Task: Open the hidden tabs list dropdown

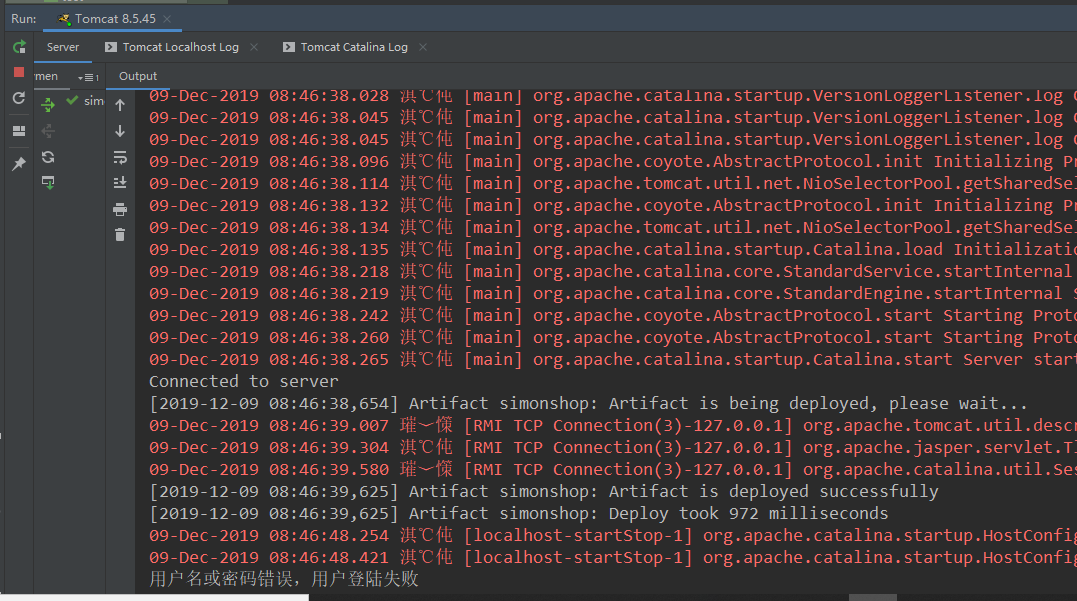Action: click(89, 77)
